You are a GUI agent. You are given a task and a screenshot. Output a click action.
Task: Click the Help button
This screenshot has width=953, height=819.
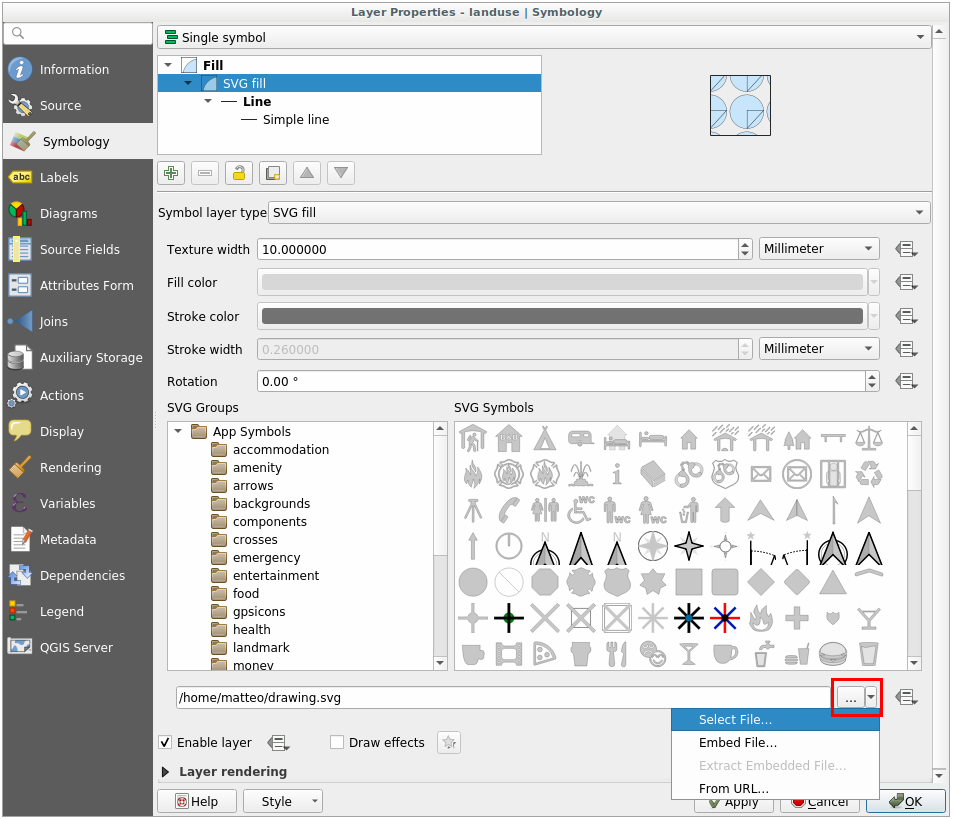(197, 801)
